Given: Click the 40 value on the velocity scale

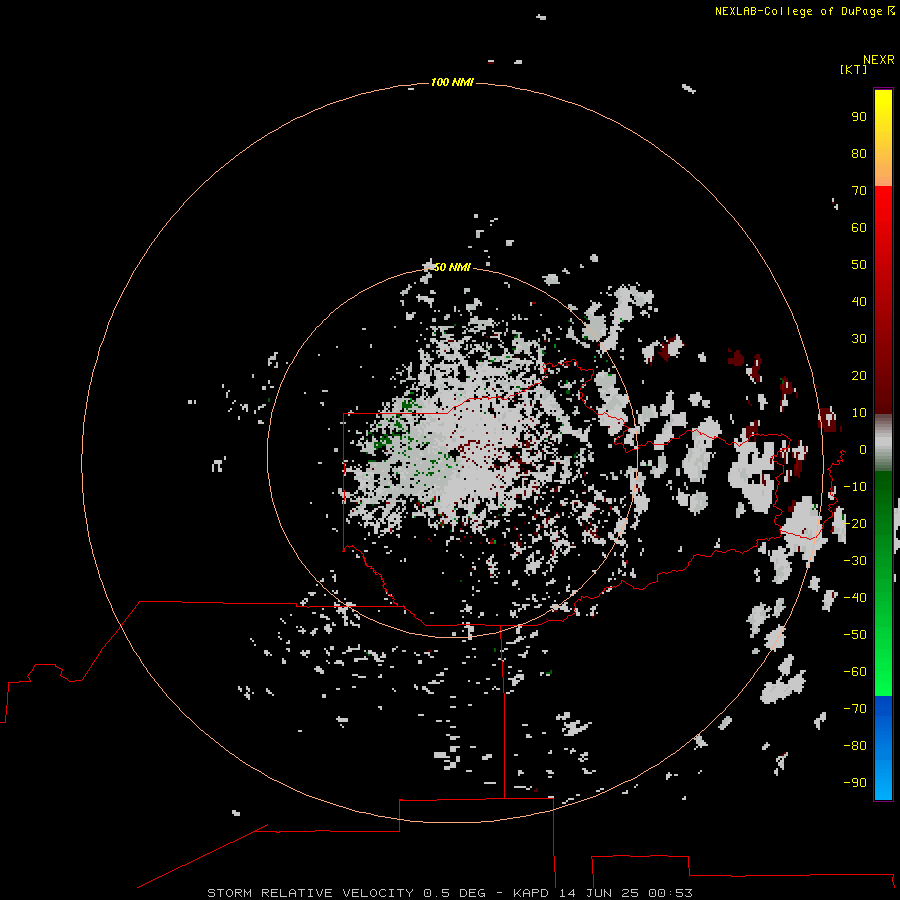Looking at the screenshot, I should coord(859,302).
